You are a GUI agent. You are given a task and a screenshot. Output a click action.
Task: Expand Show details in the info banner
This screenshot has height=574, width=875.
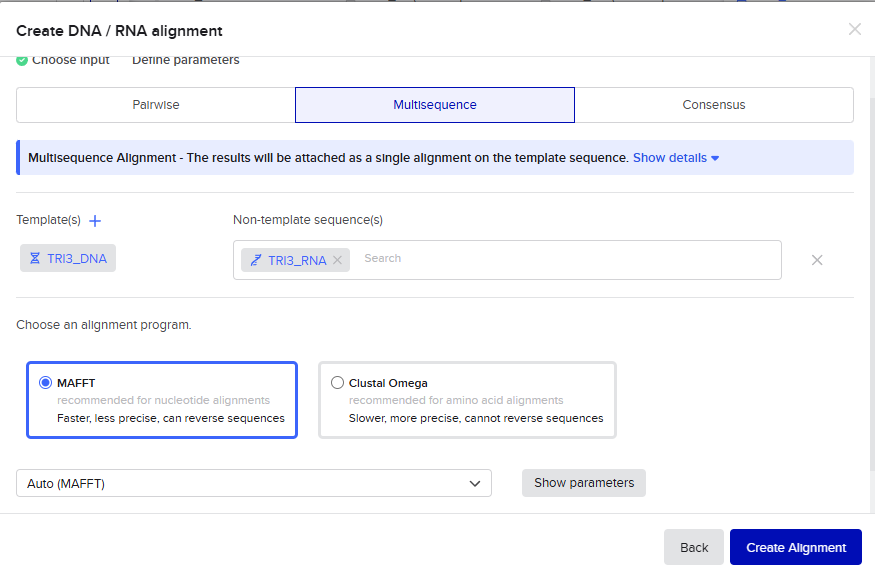pos(676,158)
